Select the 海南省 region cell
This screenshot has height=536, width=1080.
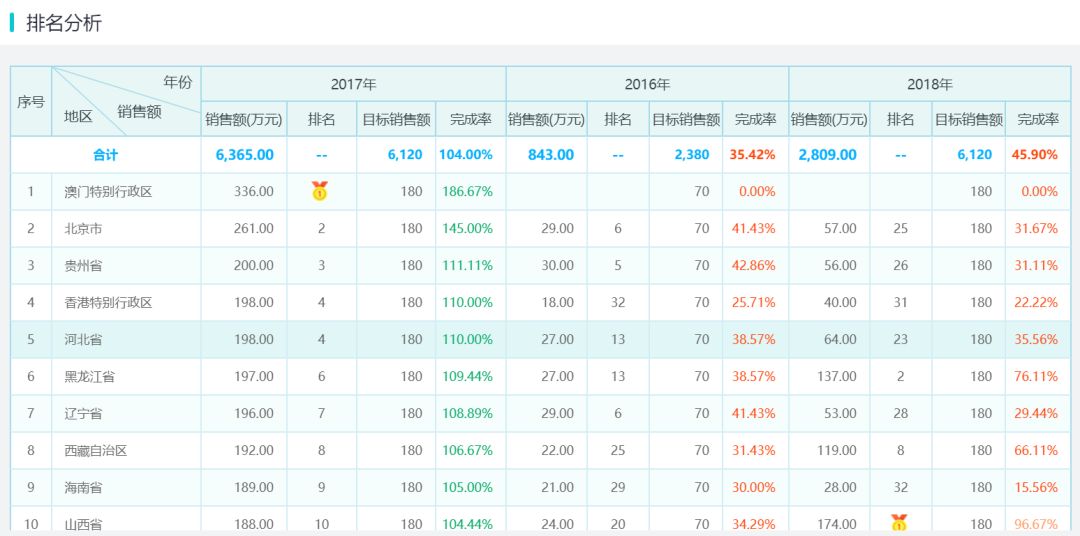83,488
